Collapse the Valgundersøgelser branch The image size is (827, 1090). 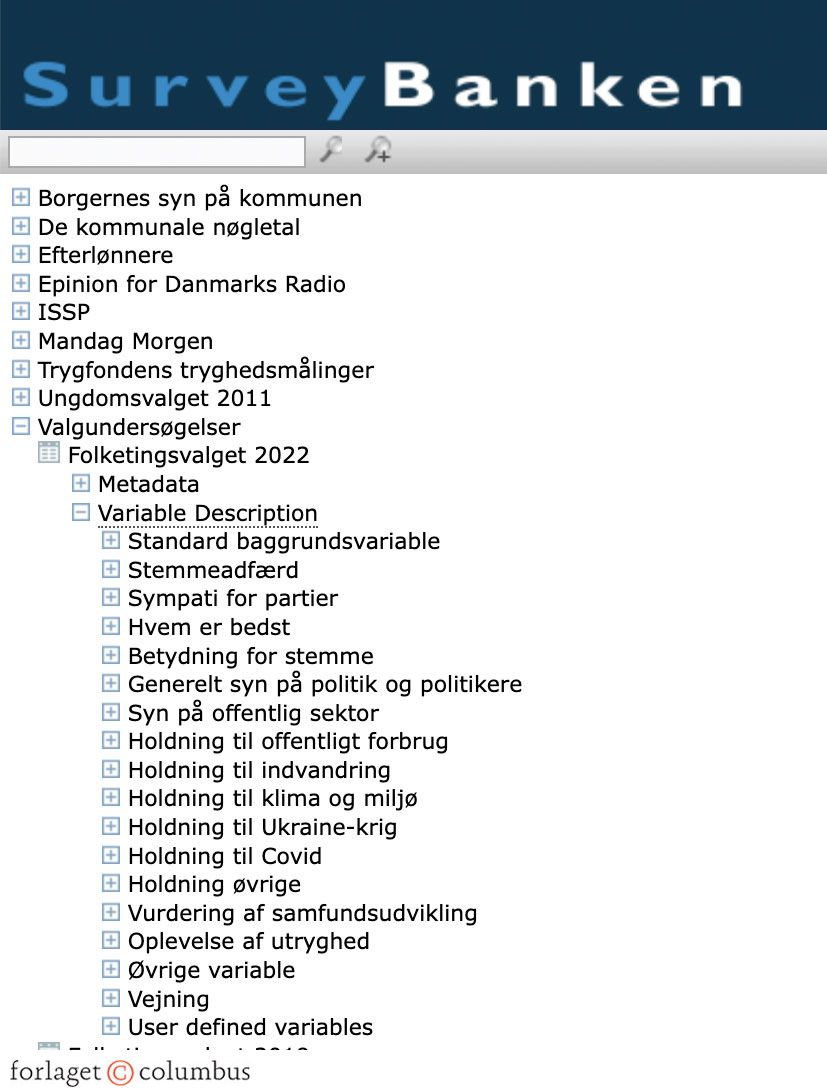(21, 426)
